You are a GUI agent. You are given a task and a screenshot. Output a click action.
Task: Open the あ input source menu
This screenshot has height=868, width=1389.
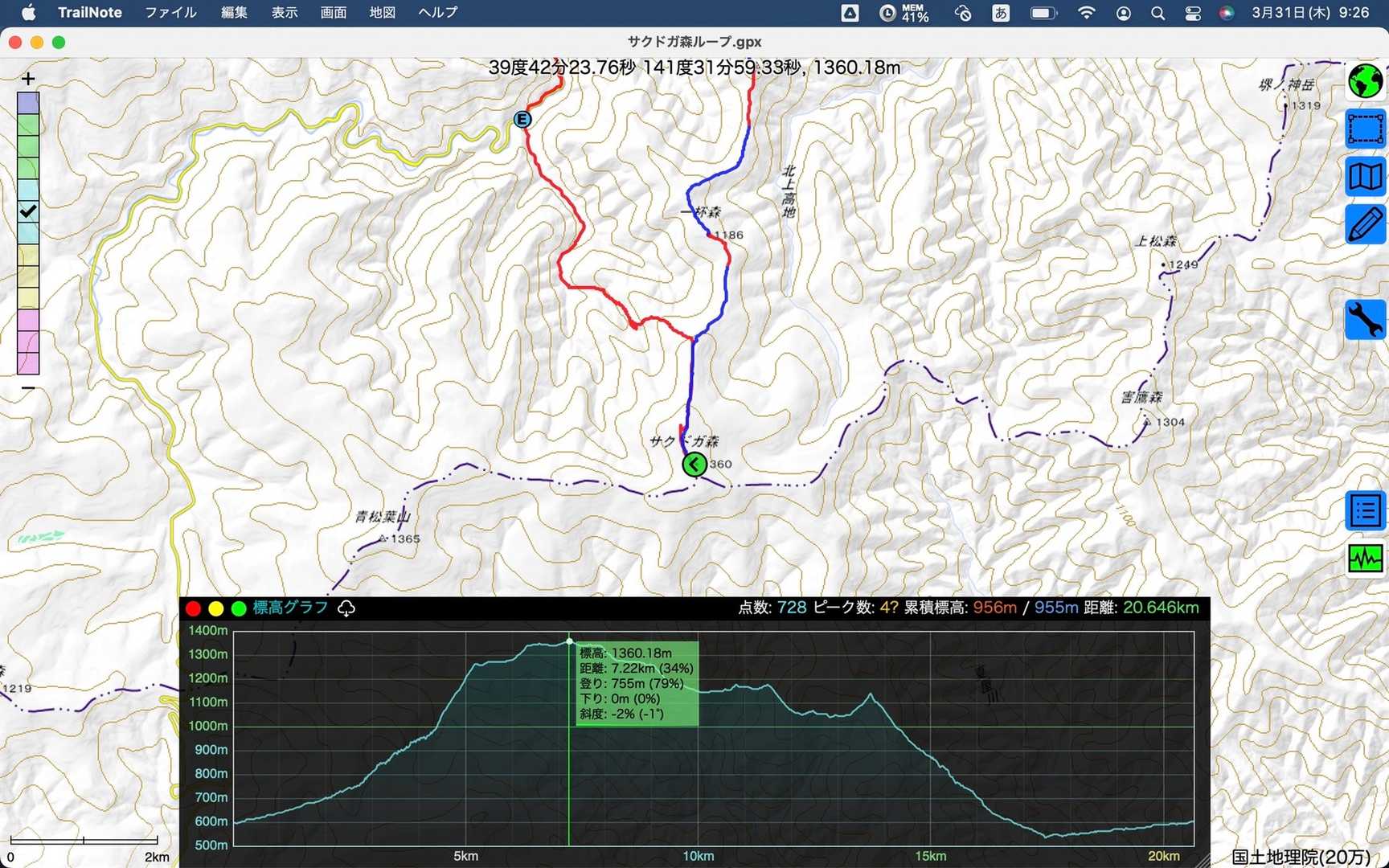click(1001, 13)
